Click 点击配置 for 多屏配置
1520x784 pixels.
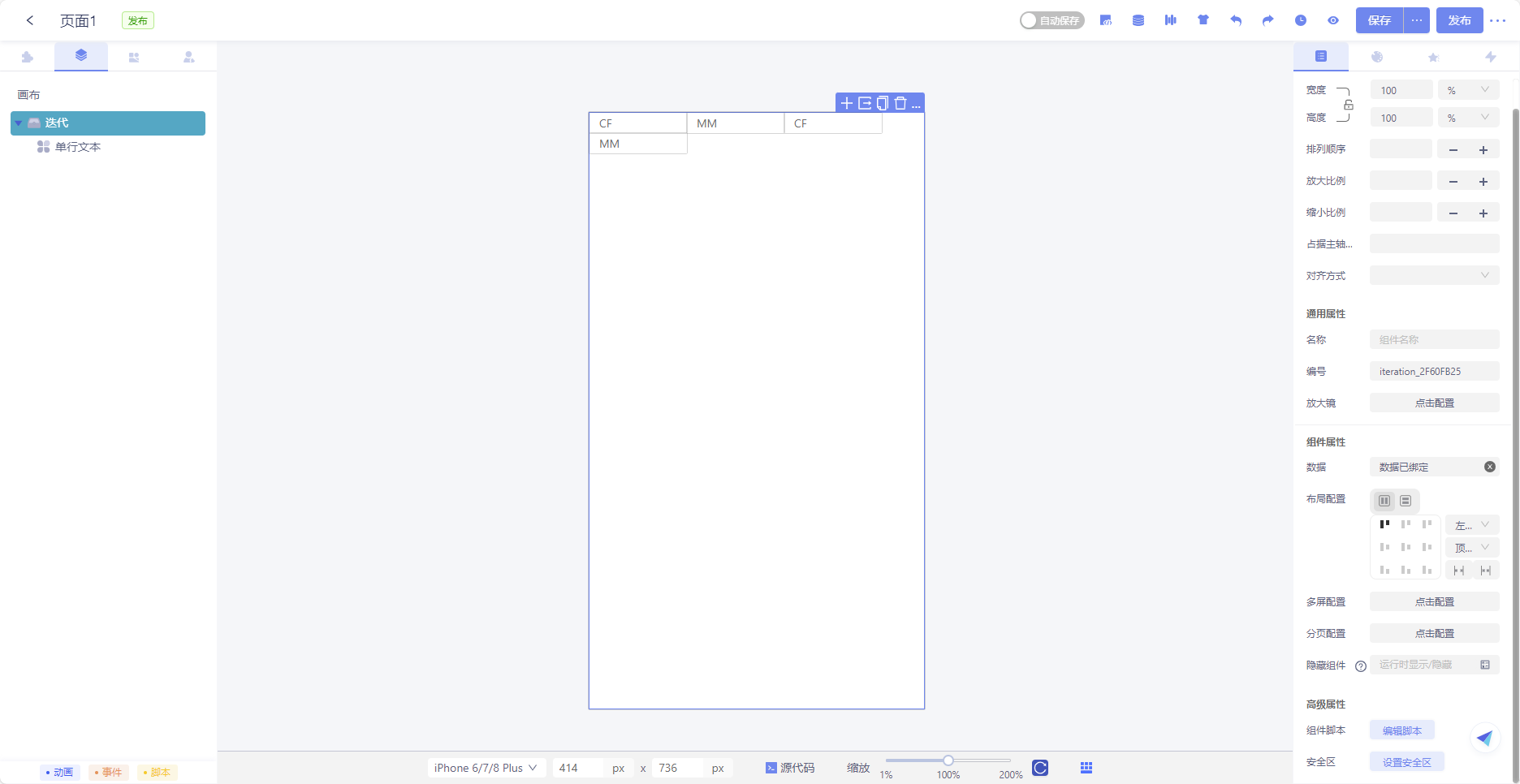(1435, 601)
